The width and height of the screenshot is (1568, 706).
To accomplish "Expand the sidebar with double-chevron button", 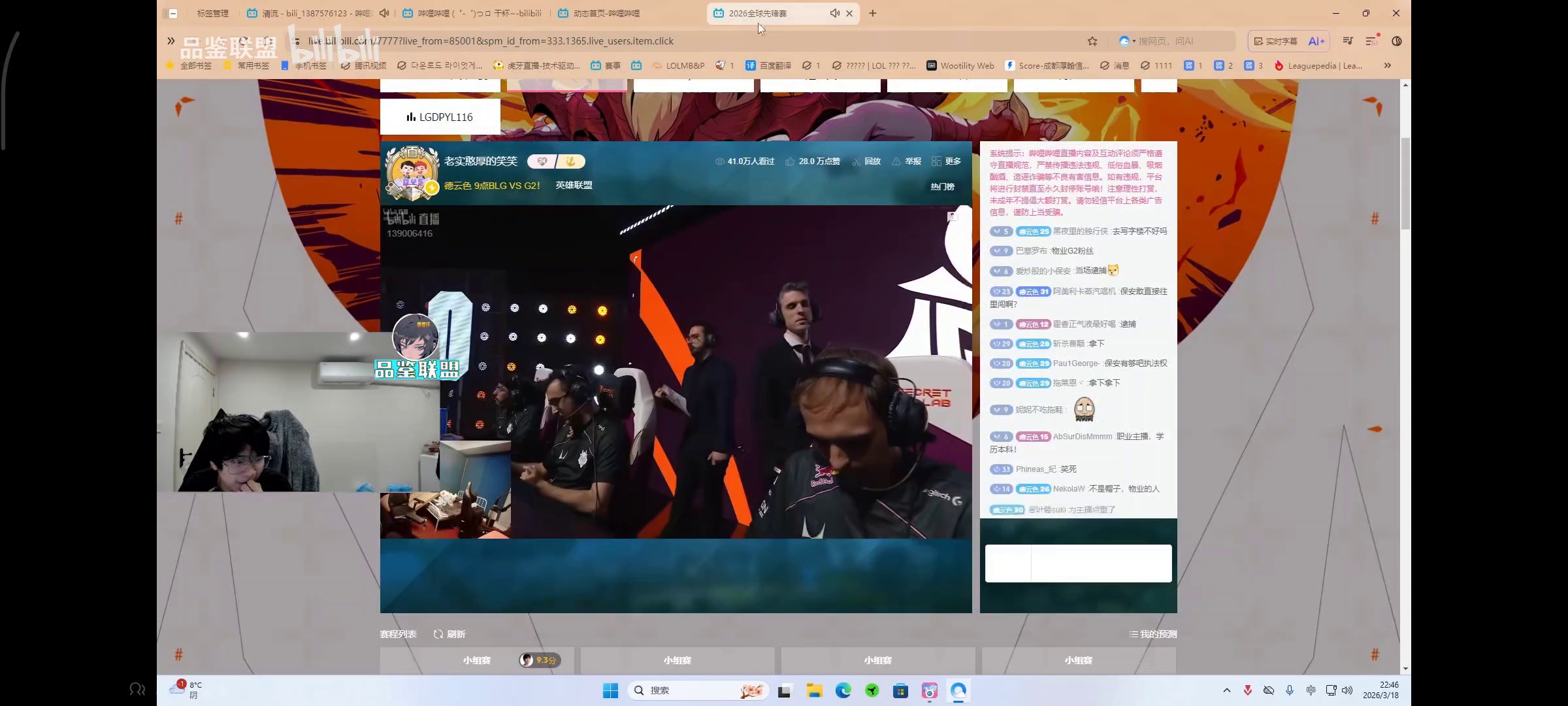I will click(171, 41).
